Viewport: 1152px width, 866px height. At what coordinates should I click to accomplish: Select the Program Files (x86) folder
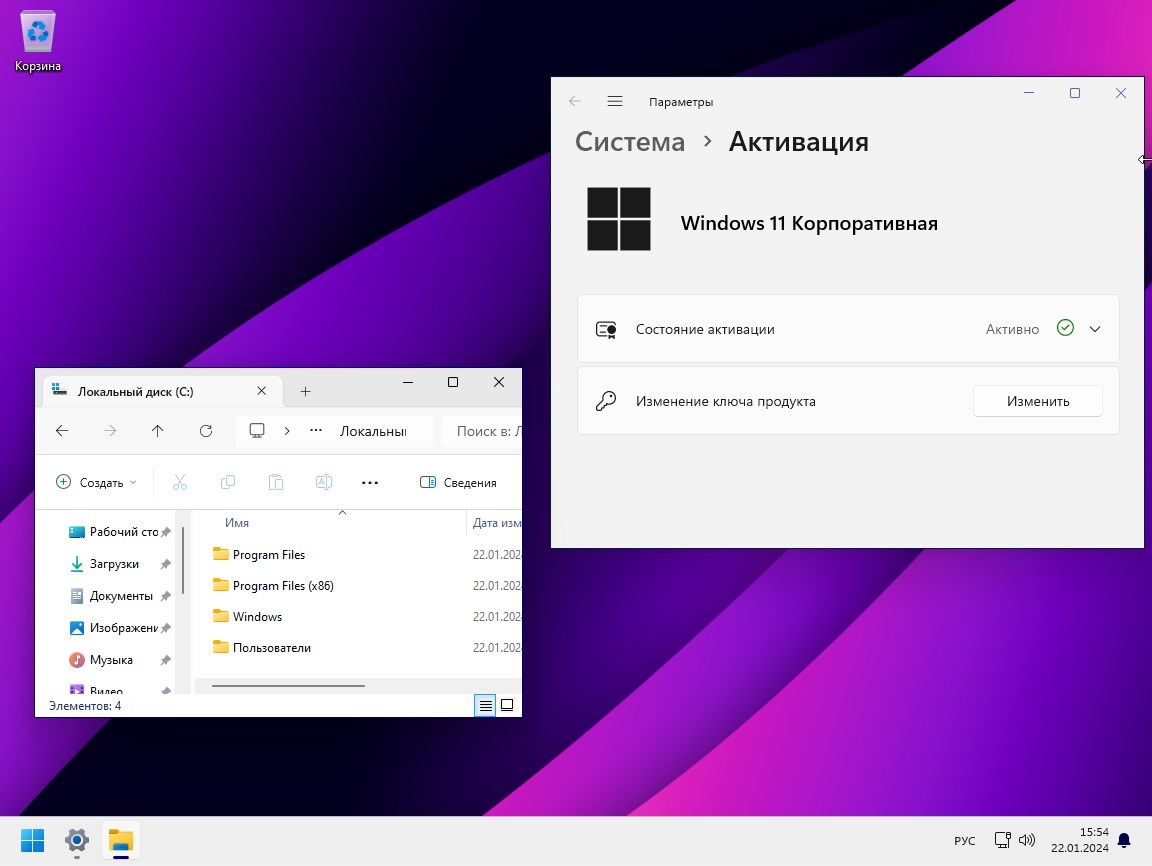pos(273,585)
